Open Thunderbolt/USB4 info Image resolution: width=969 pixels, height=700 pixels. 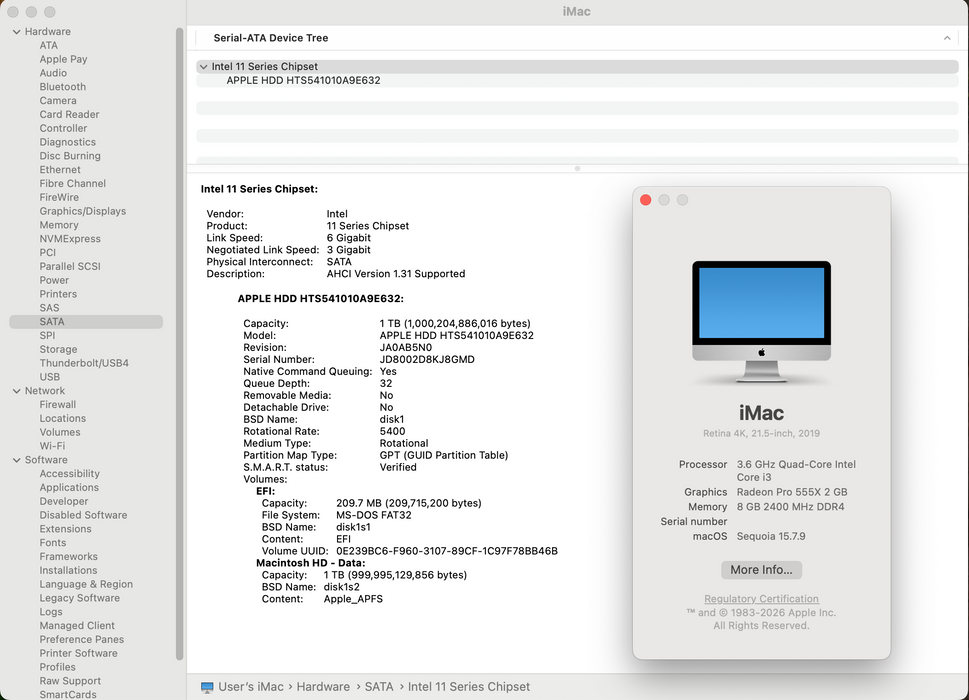click(84, 363)
